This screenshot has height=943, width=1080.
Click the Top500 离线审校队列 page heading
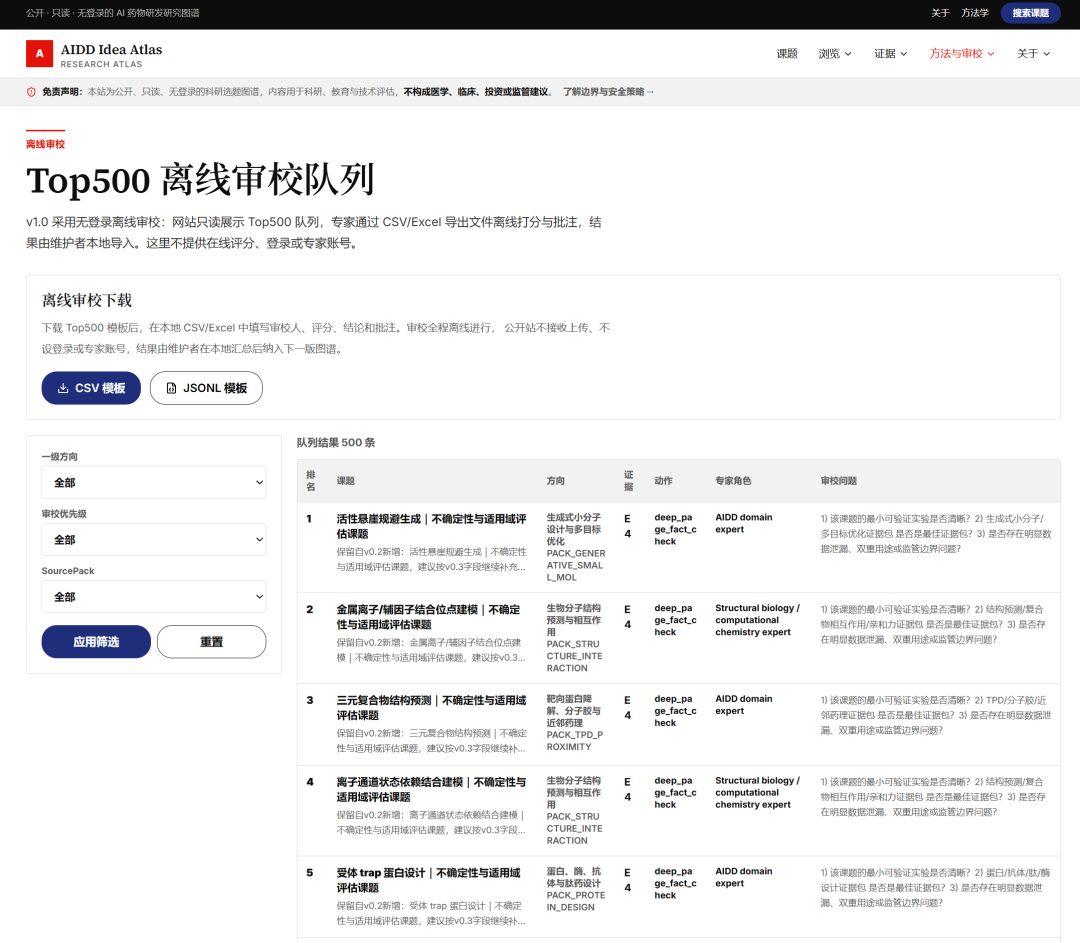point(200,180)
